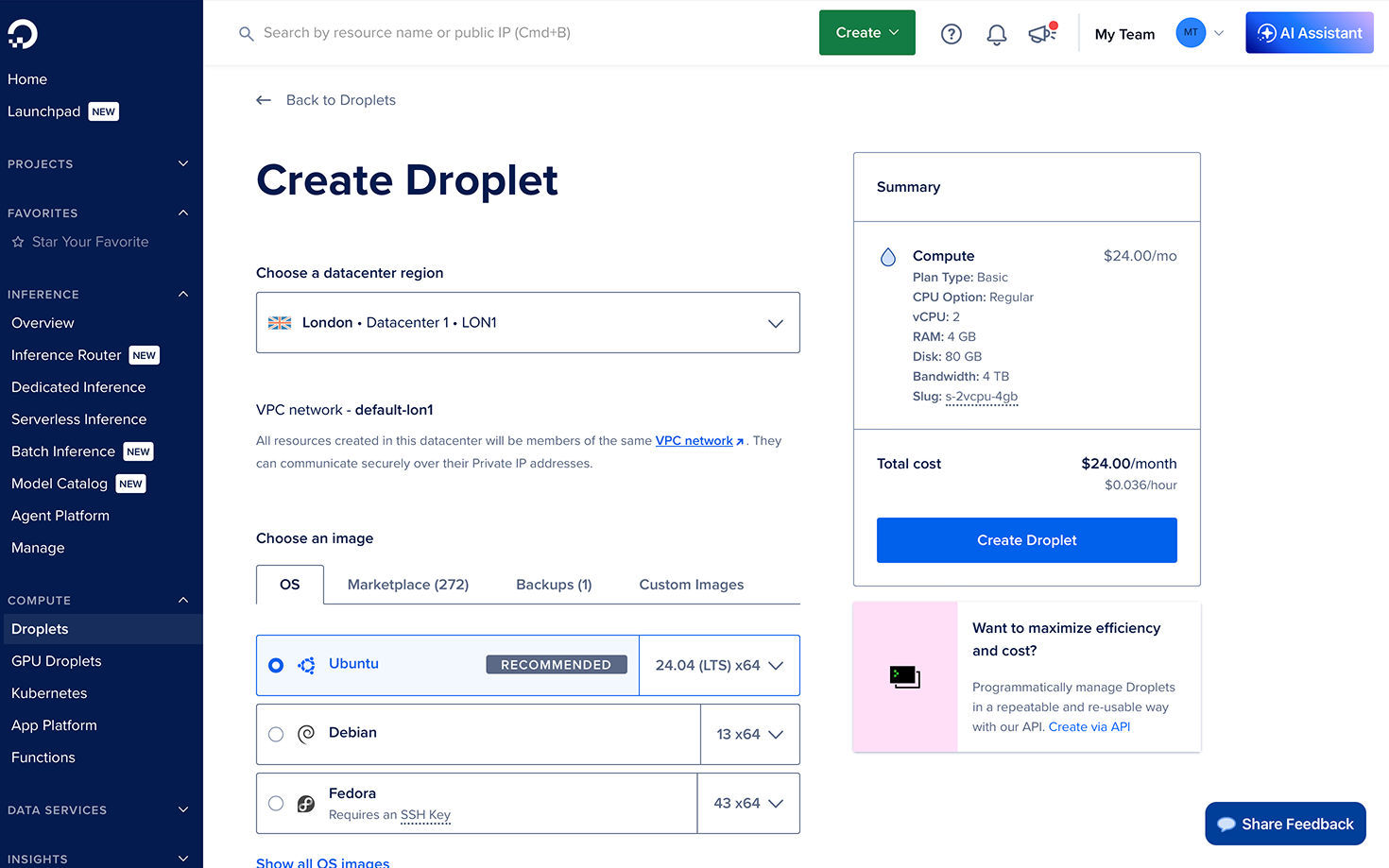
Task: Open the Fedora version 43 x64 dropdown
Action: (x=748, y=804)
